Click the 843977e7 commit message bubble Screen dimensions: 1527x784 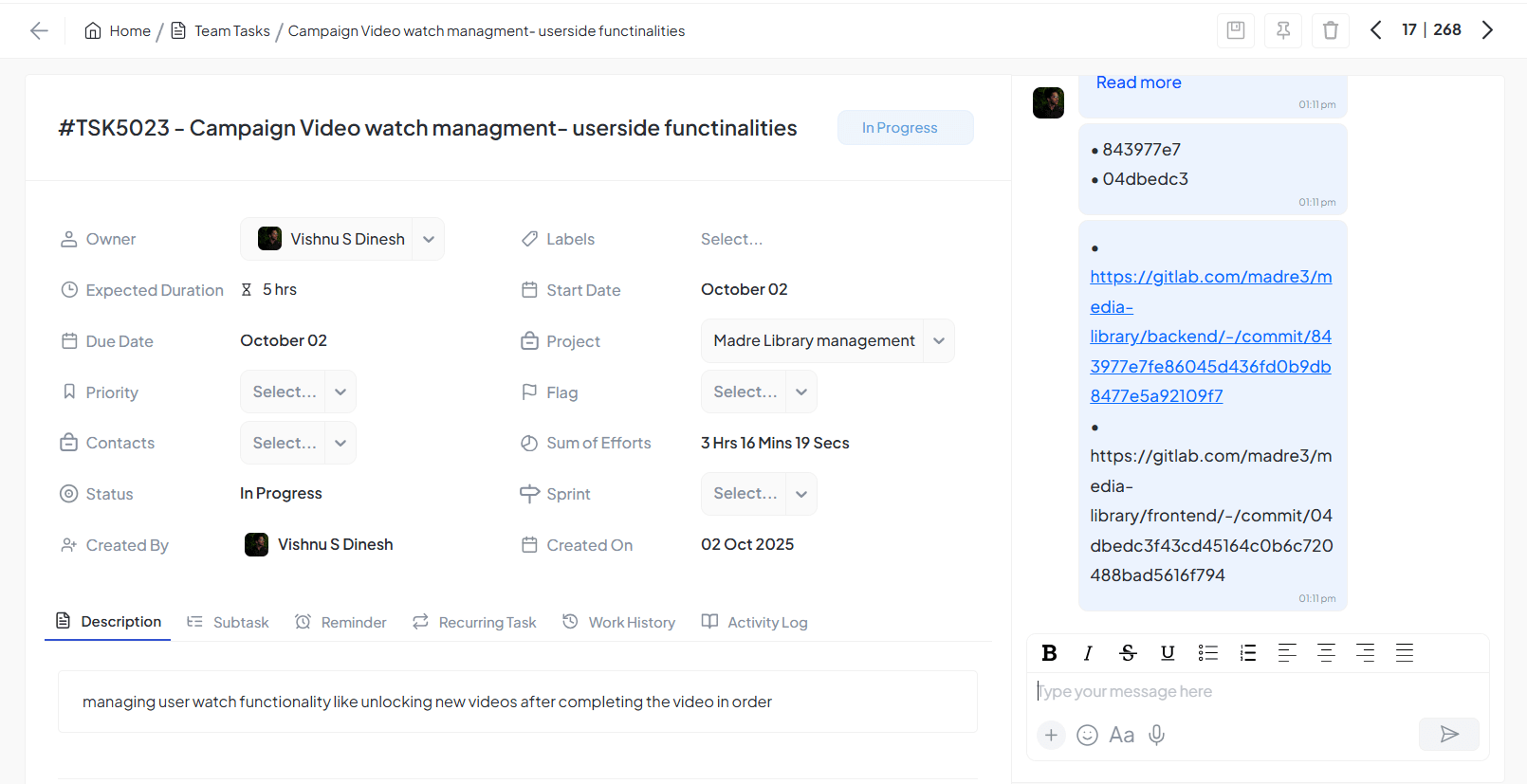click(x=1212, y=169)
